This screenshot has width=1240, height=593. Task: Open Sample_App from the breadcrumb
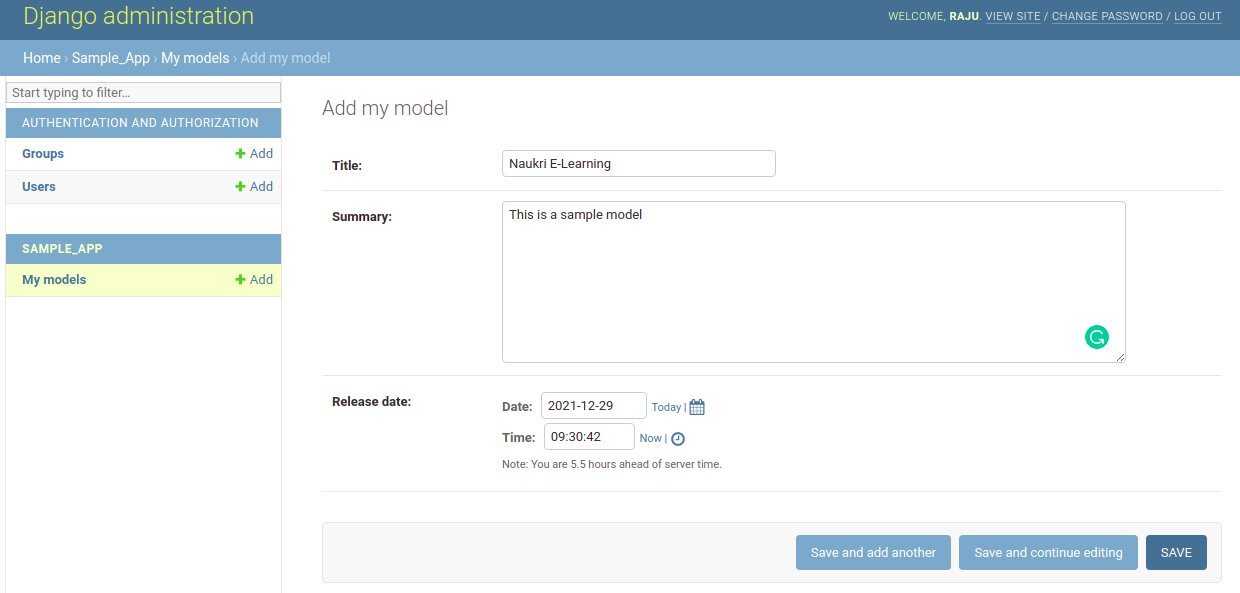[x=110, y=58]
